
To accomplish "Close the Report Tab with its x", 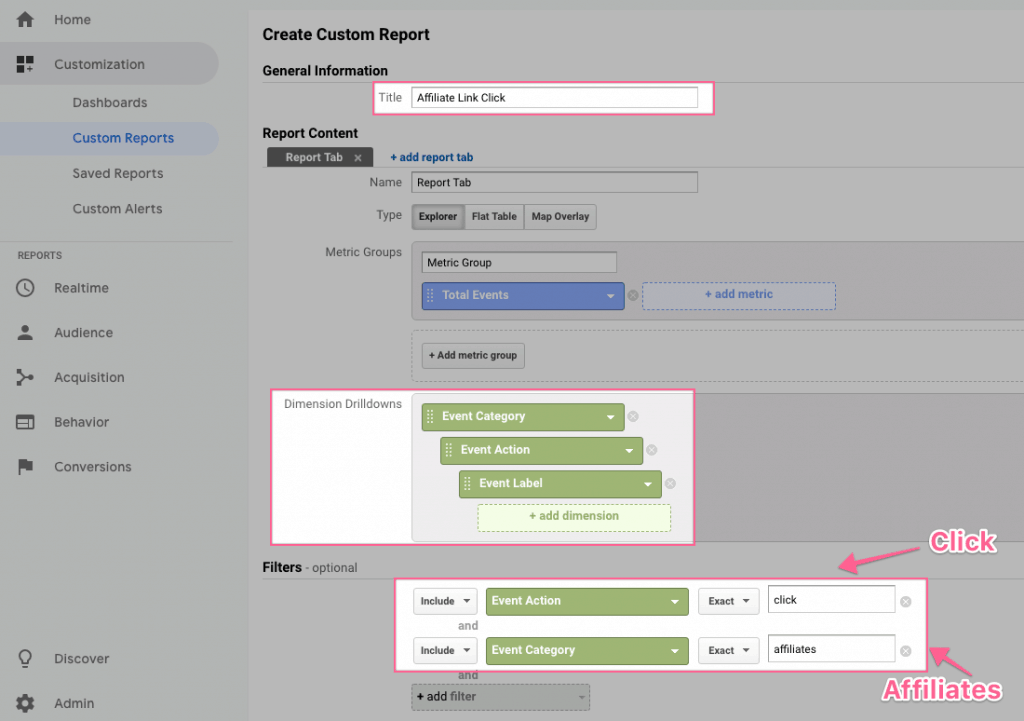I will [x=358, y=157].
